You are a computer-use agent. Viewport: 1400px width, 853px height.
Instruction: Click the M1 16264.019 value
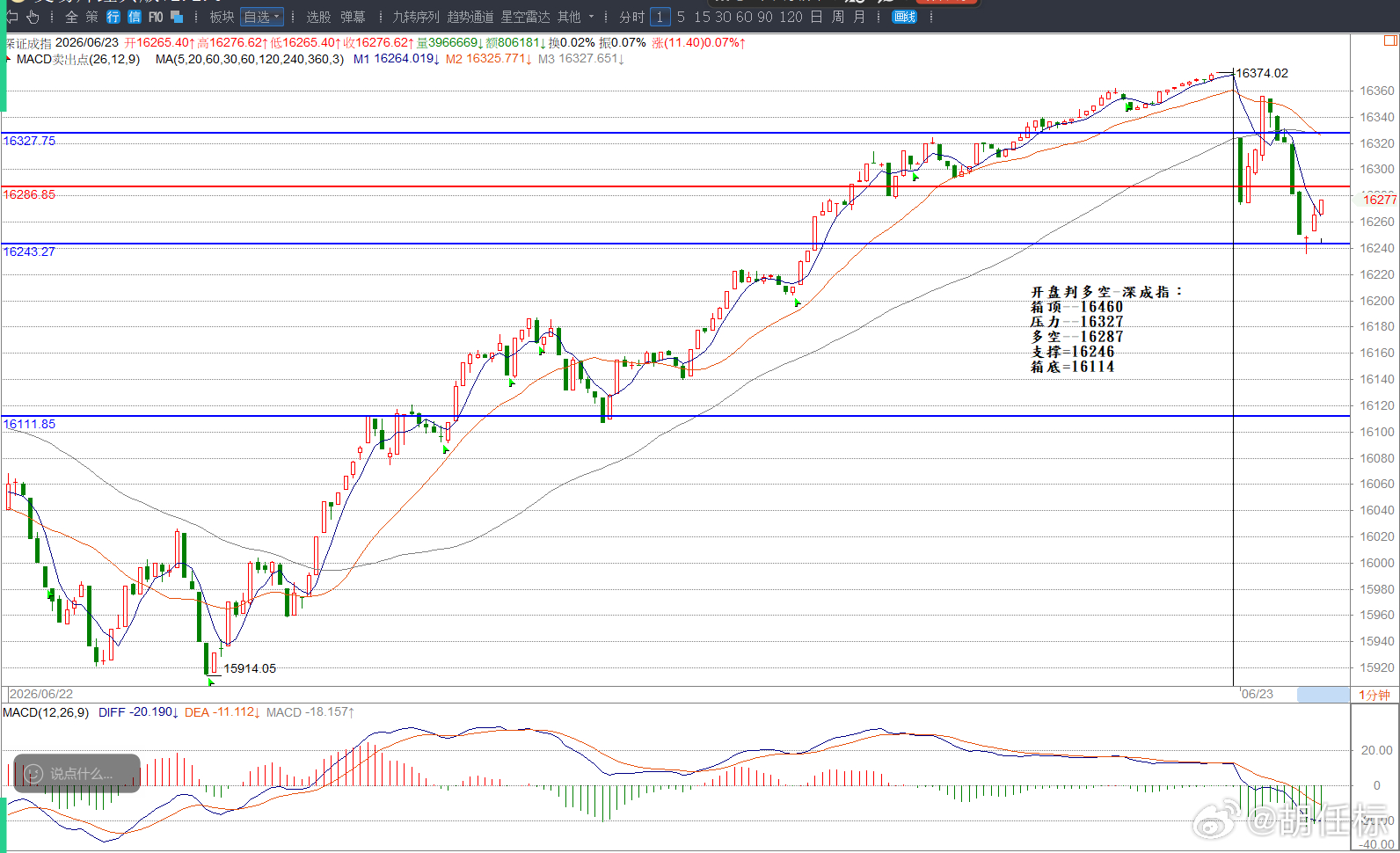tap(397, 59)
